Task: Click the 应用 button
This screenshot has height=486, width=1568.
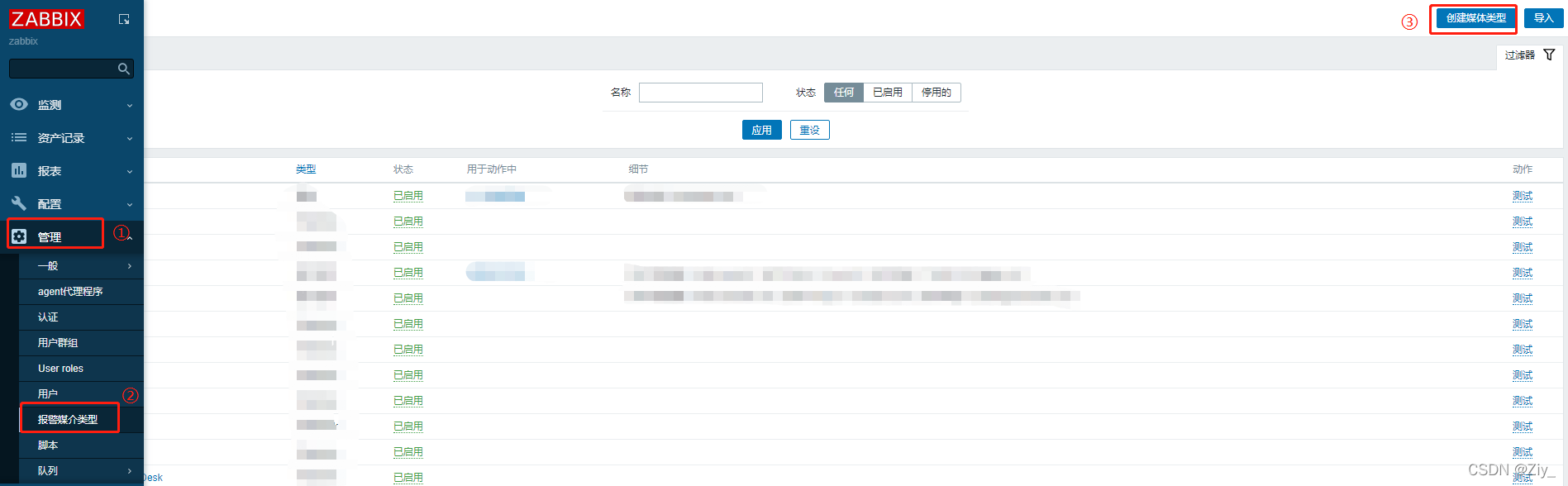Action: pos(762,130)
